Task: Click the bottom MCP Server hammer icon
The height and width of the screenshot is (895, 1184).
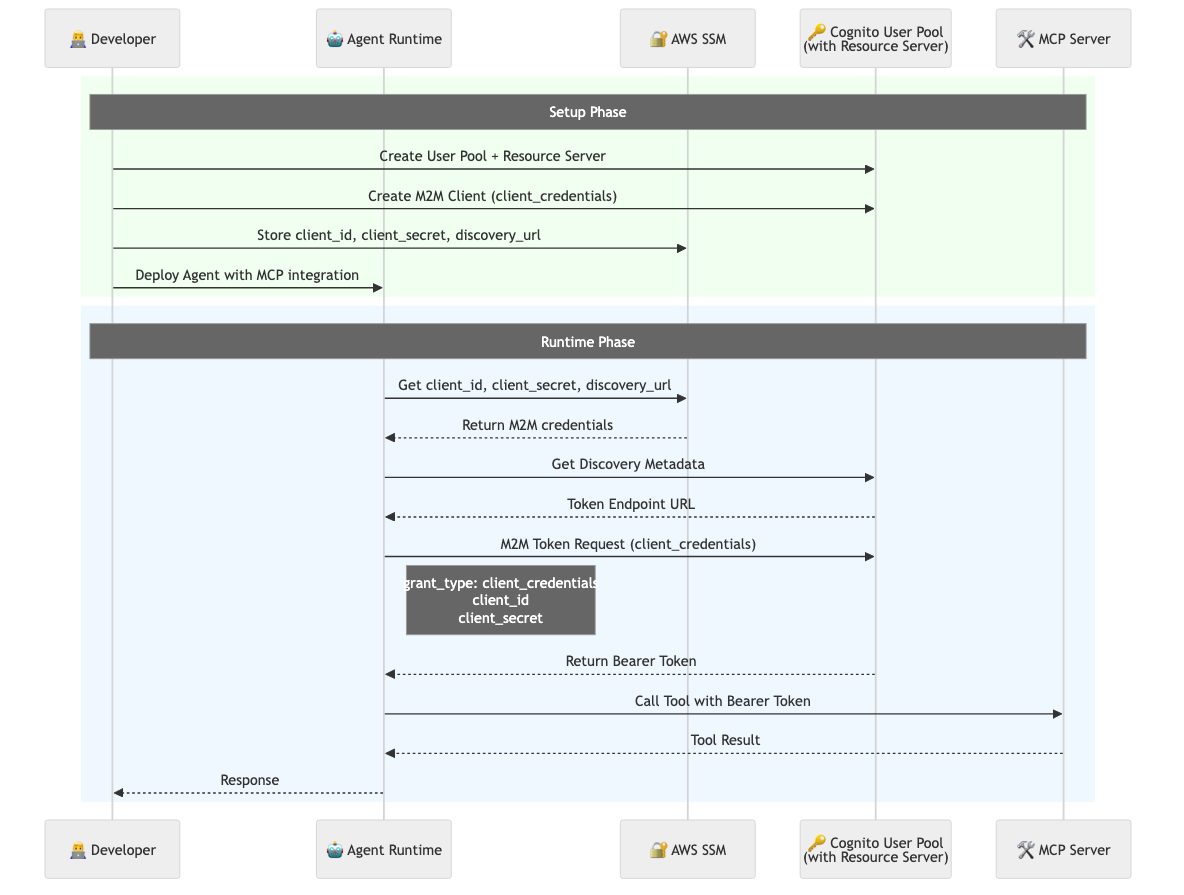Action: click(1025, 849)
